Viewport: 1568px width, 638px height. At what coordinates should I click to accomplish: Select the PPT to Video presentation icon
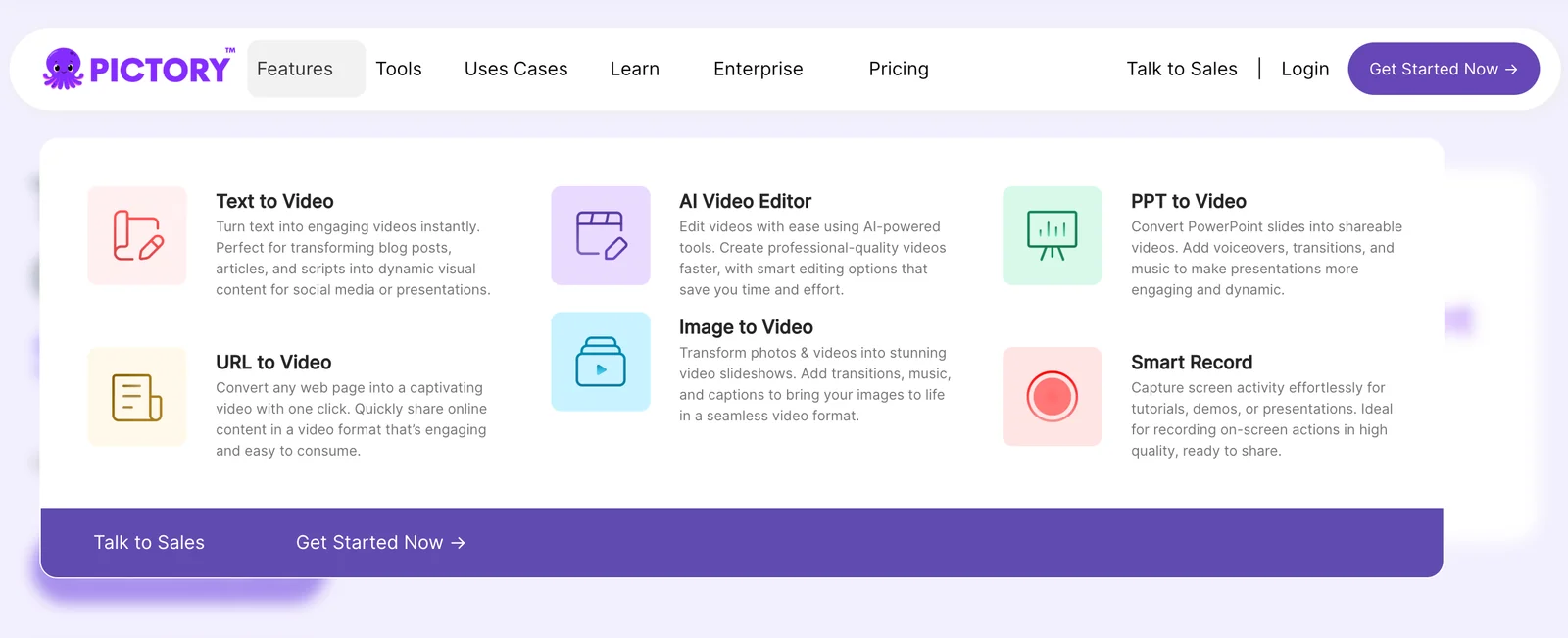[x=1052, y=236]
